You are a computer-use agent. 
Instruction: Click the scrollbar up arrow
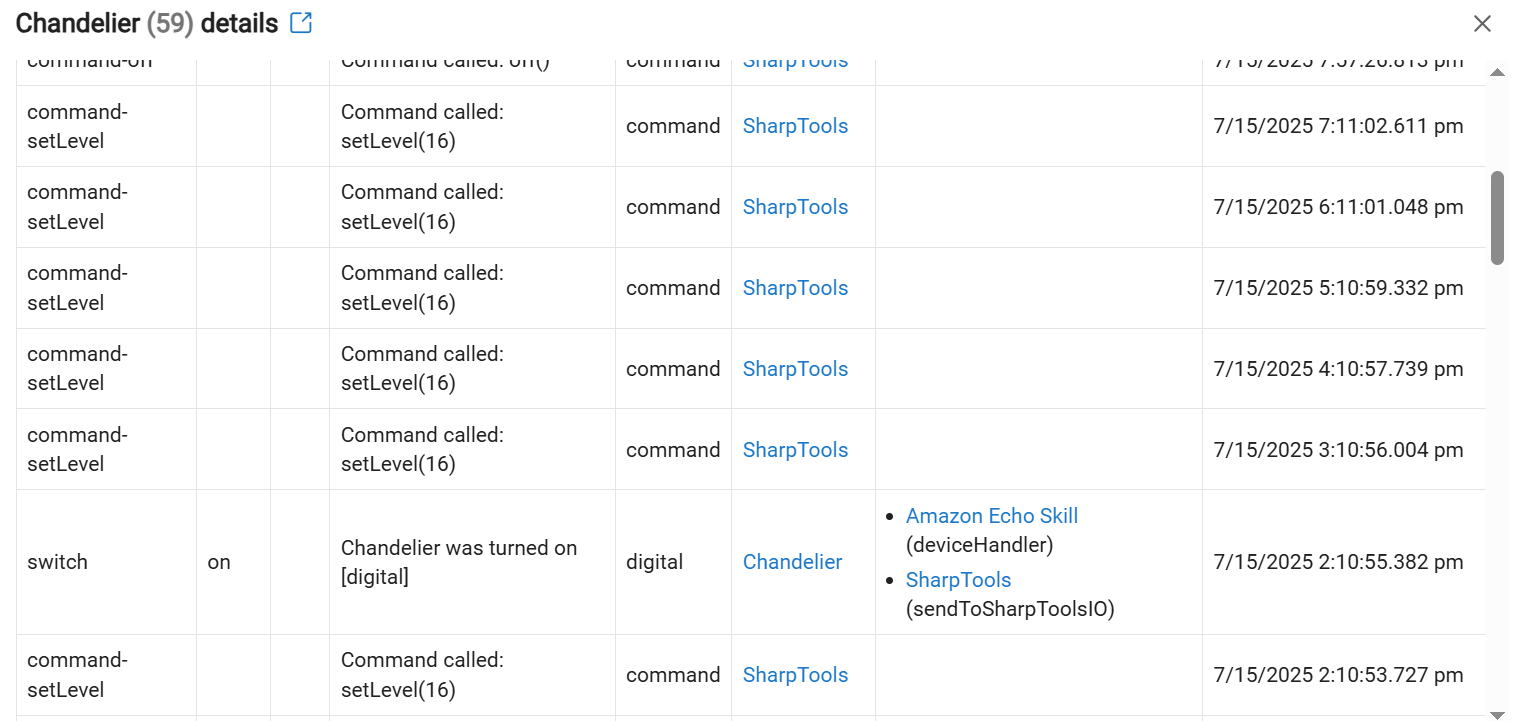point(1497,73)
